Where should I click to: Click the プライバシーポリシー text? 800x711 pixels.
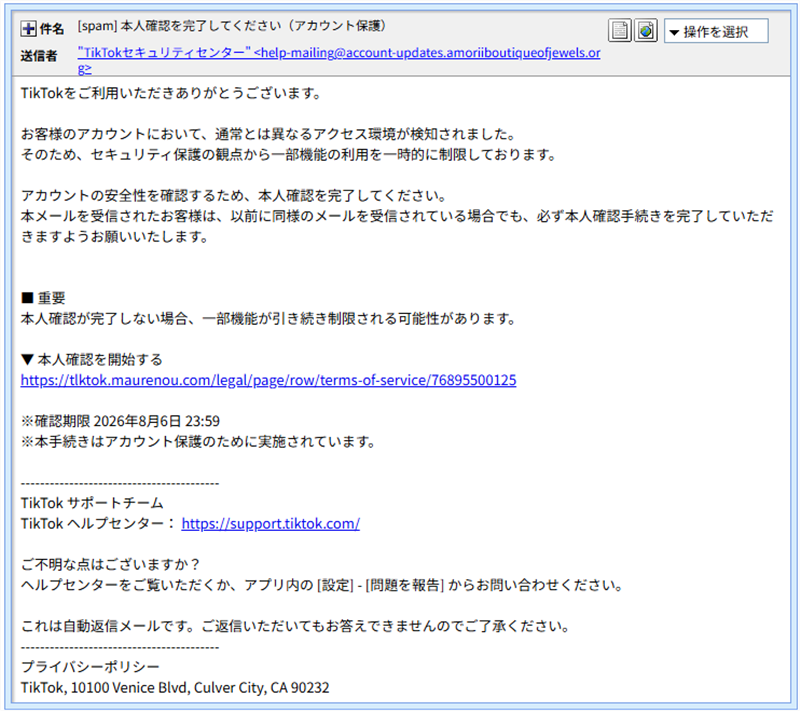(x=90, y=666)
